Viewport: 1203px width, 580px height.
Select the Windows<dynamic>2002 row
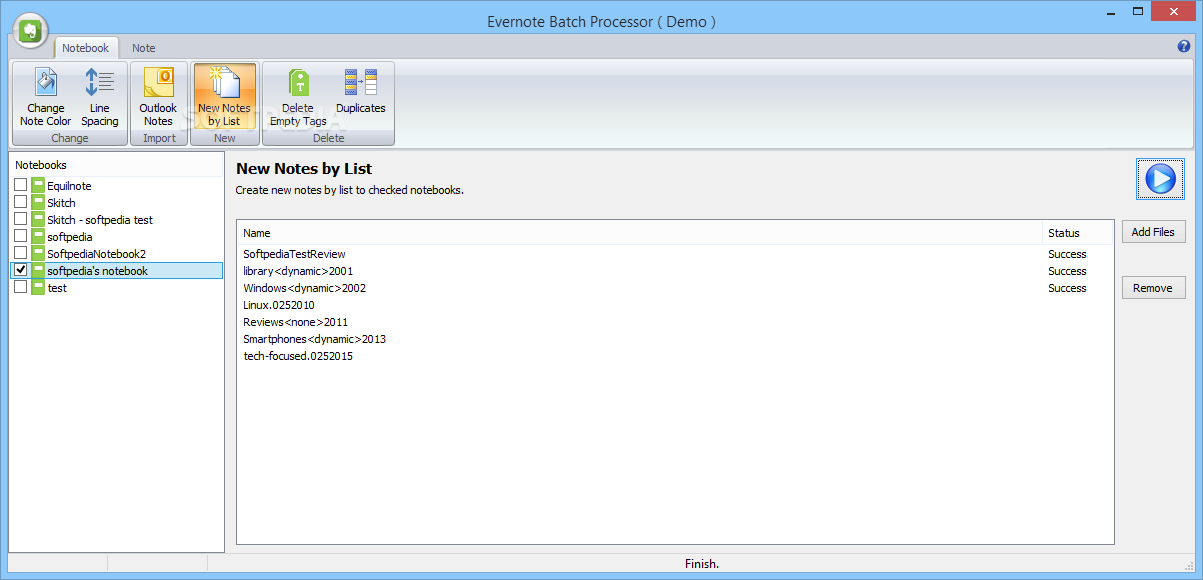[675, 288]
